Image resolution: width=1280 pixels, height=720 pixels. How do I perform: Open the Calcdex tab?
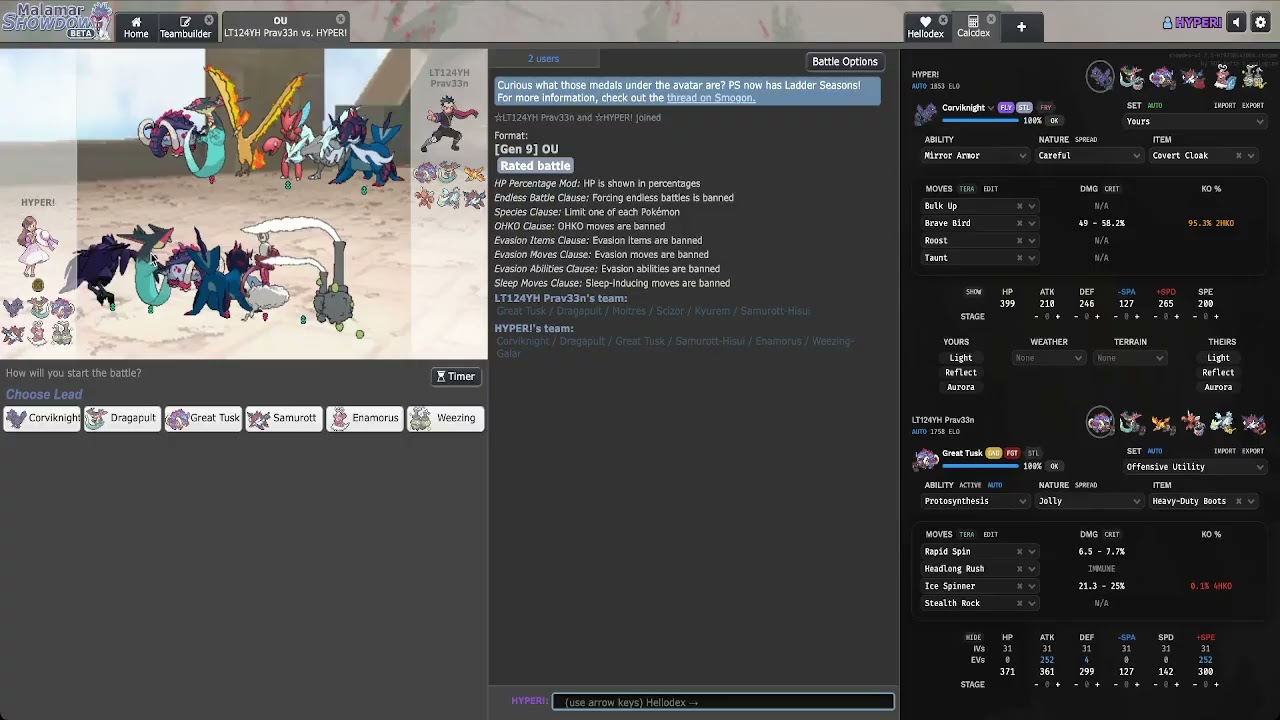coord(973,27)
